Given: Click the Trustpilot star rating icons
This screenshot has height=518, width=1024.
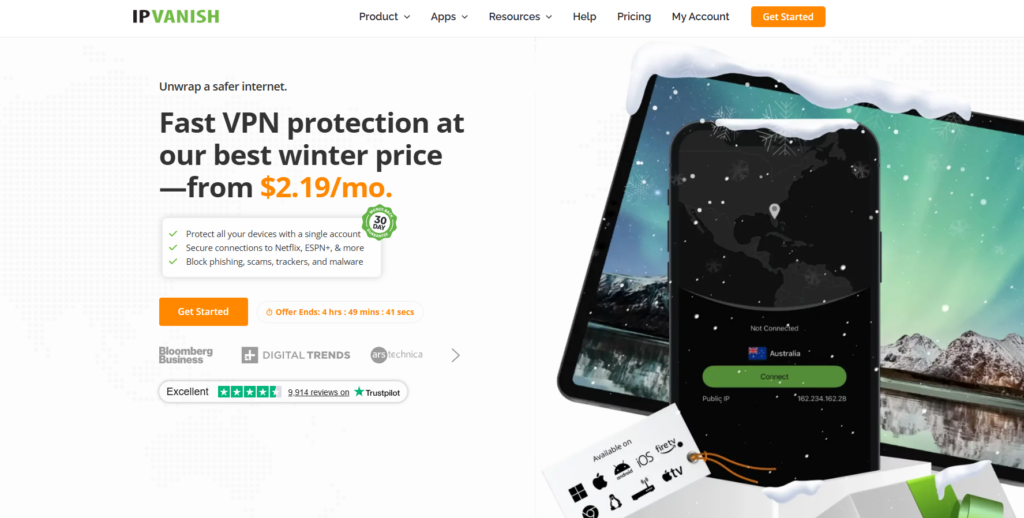Looking at the screenshot, I should [x=249, y=392].
